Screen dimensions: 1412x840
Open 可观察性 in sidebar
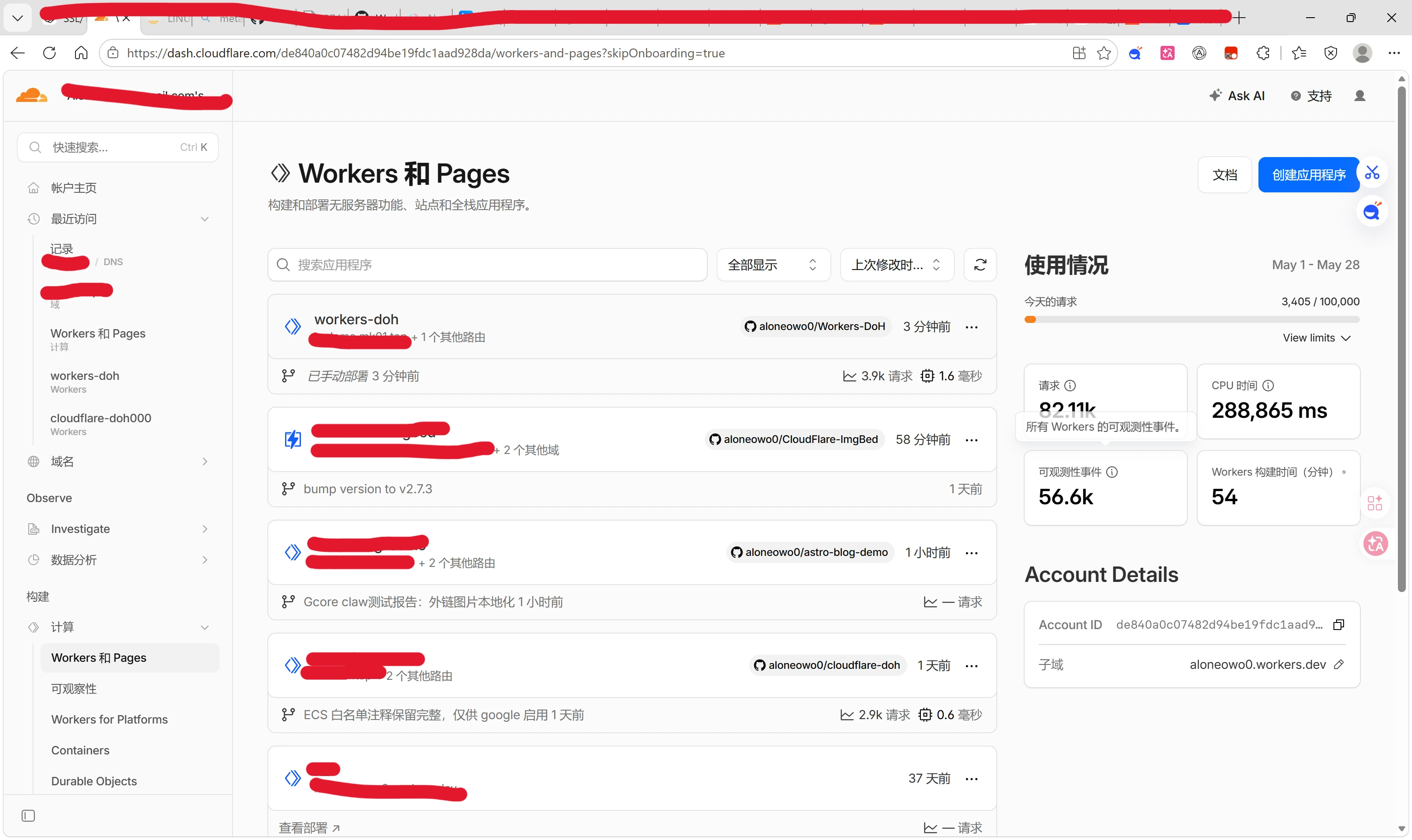[x=74, y=689]
